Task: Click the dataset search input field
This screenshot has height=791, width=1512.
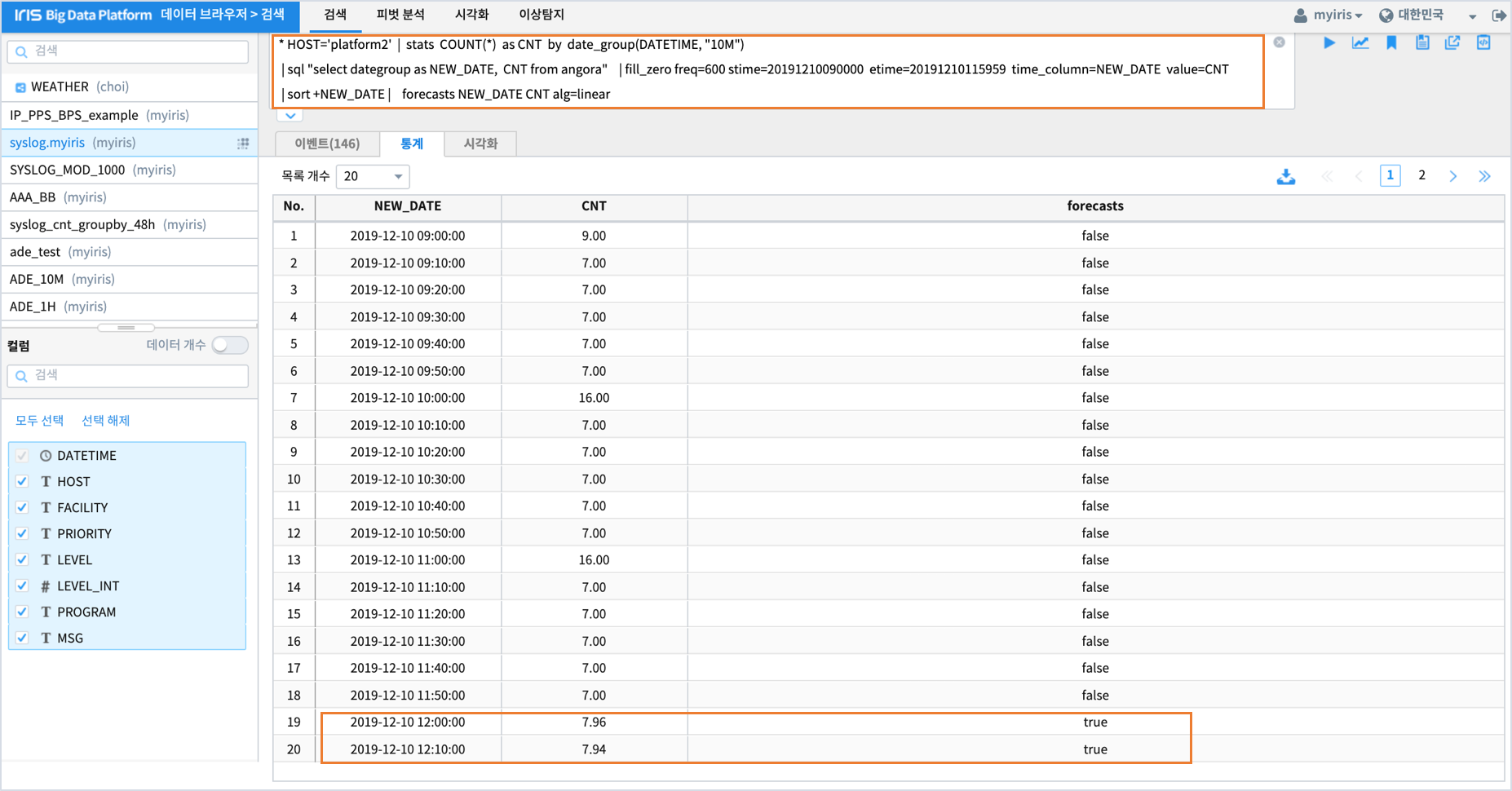Action: point(128,51)
